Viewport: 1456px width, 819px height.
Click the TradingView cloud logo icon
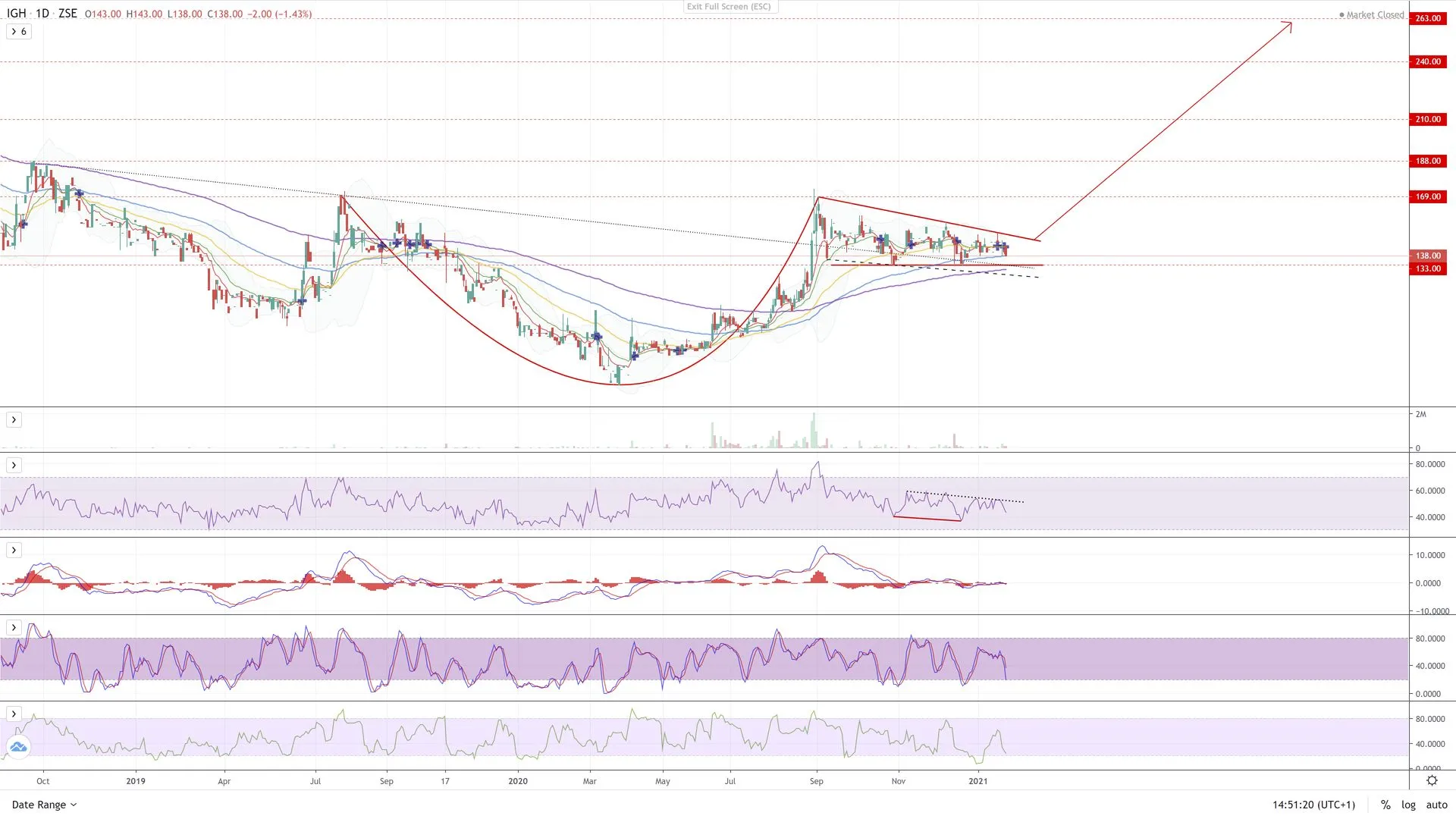[x=18, y=747]
